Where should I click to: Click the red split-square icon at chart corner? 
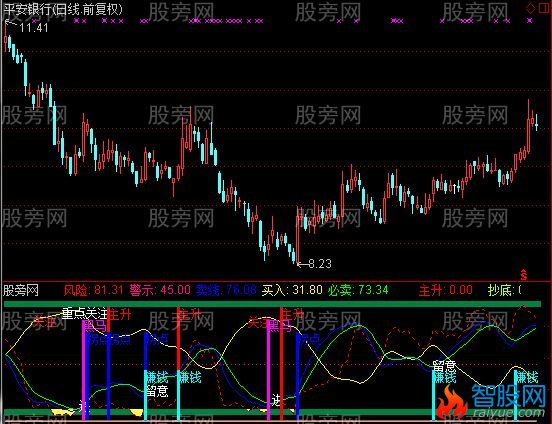pos(544,8)
